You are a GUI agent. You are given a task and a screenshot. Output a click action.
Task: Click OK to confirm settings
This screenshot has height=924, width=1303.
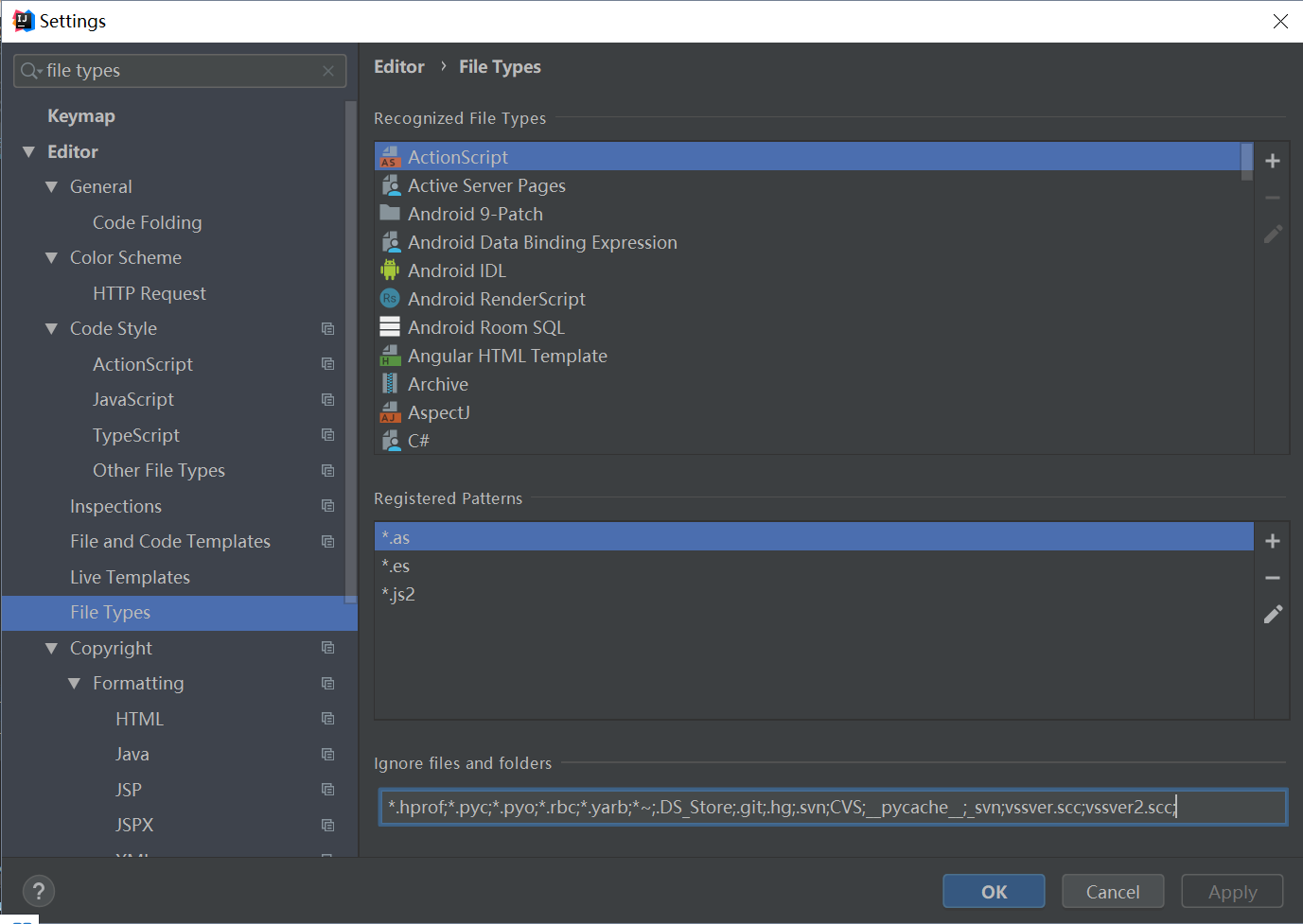994,892
